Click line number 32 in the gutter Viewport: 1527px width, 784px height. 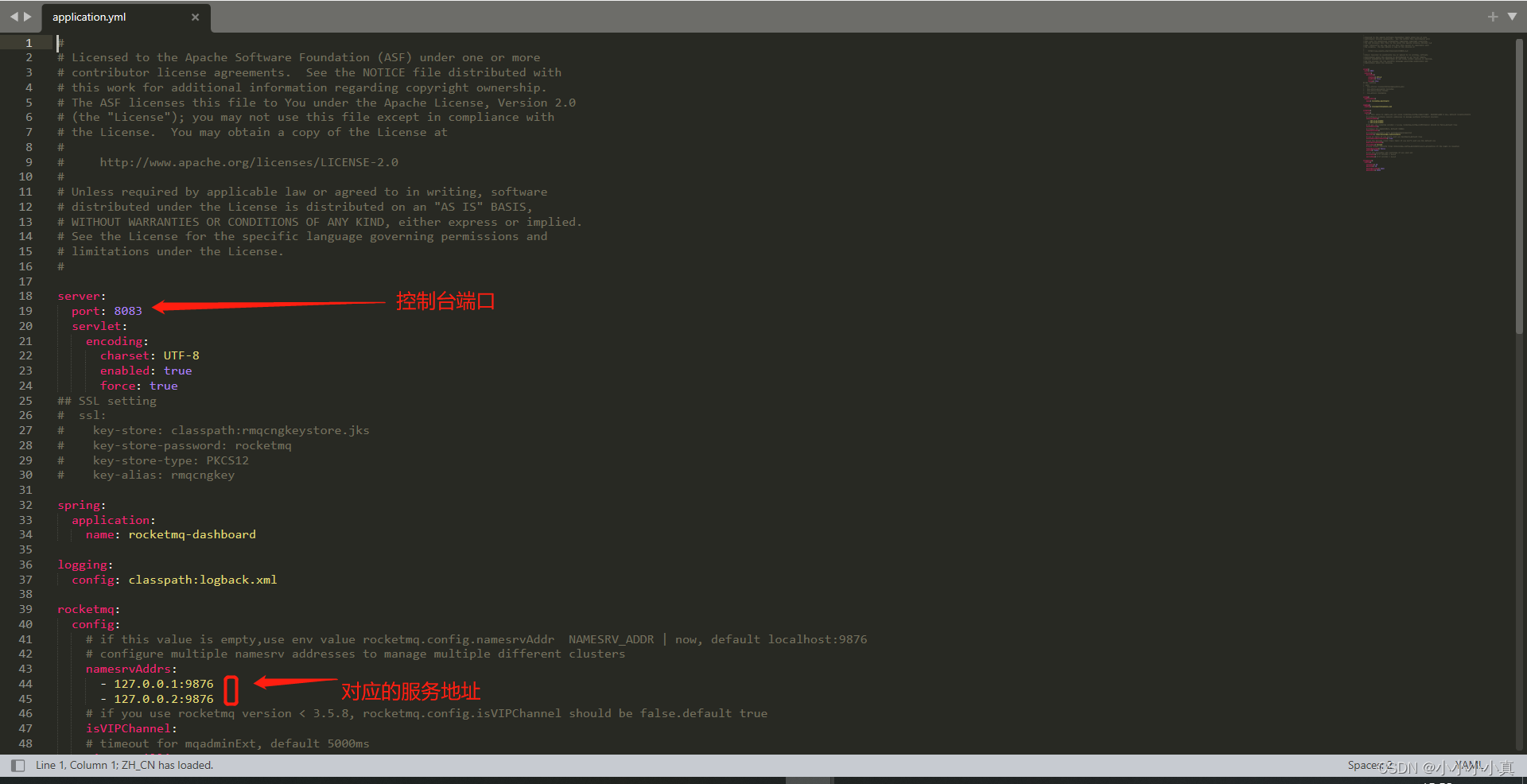[25, 505]
